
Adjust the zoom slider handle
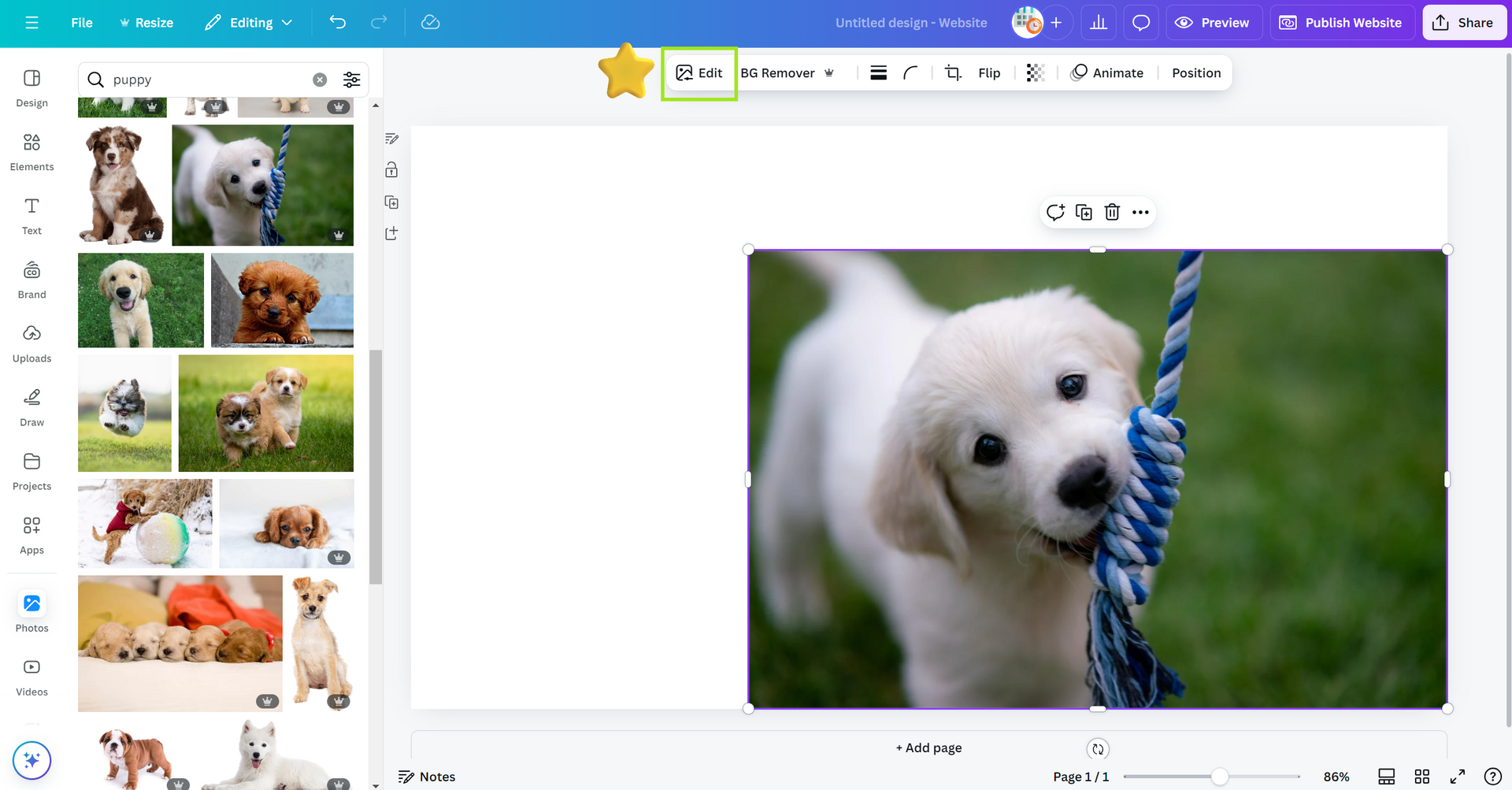click(x=1219, y=777)
